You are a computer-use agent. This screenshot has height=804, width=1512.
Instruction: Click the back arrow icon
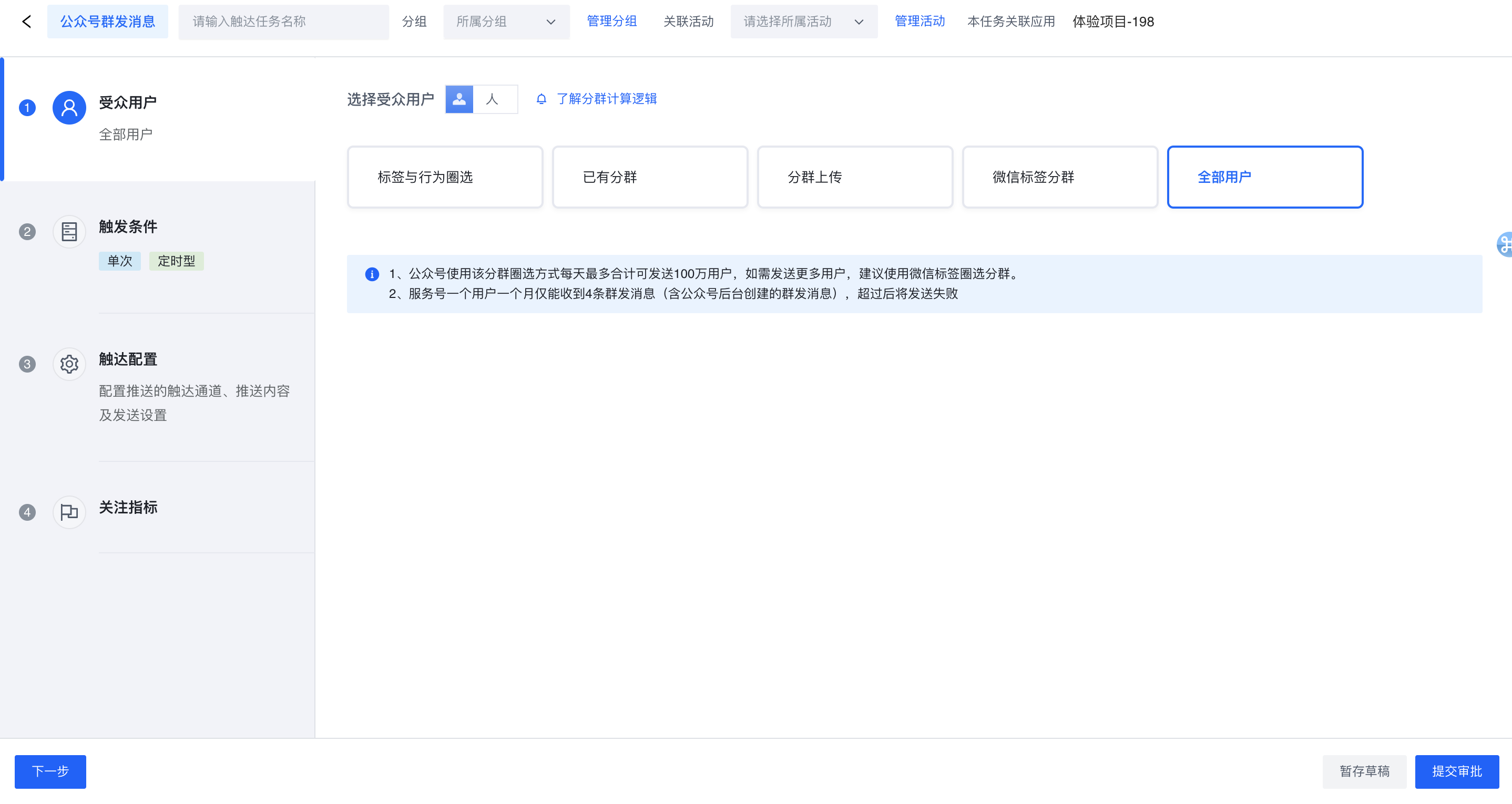pos(26,22)
